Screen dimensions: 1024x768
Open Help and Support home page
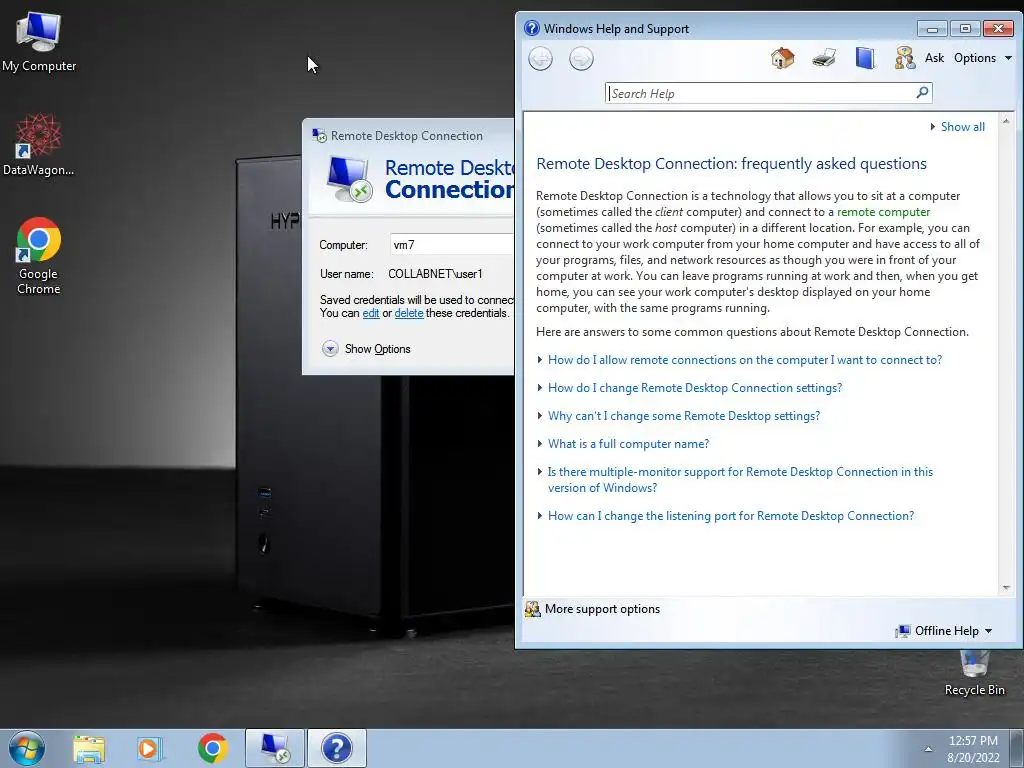(782, 58)
